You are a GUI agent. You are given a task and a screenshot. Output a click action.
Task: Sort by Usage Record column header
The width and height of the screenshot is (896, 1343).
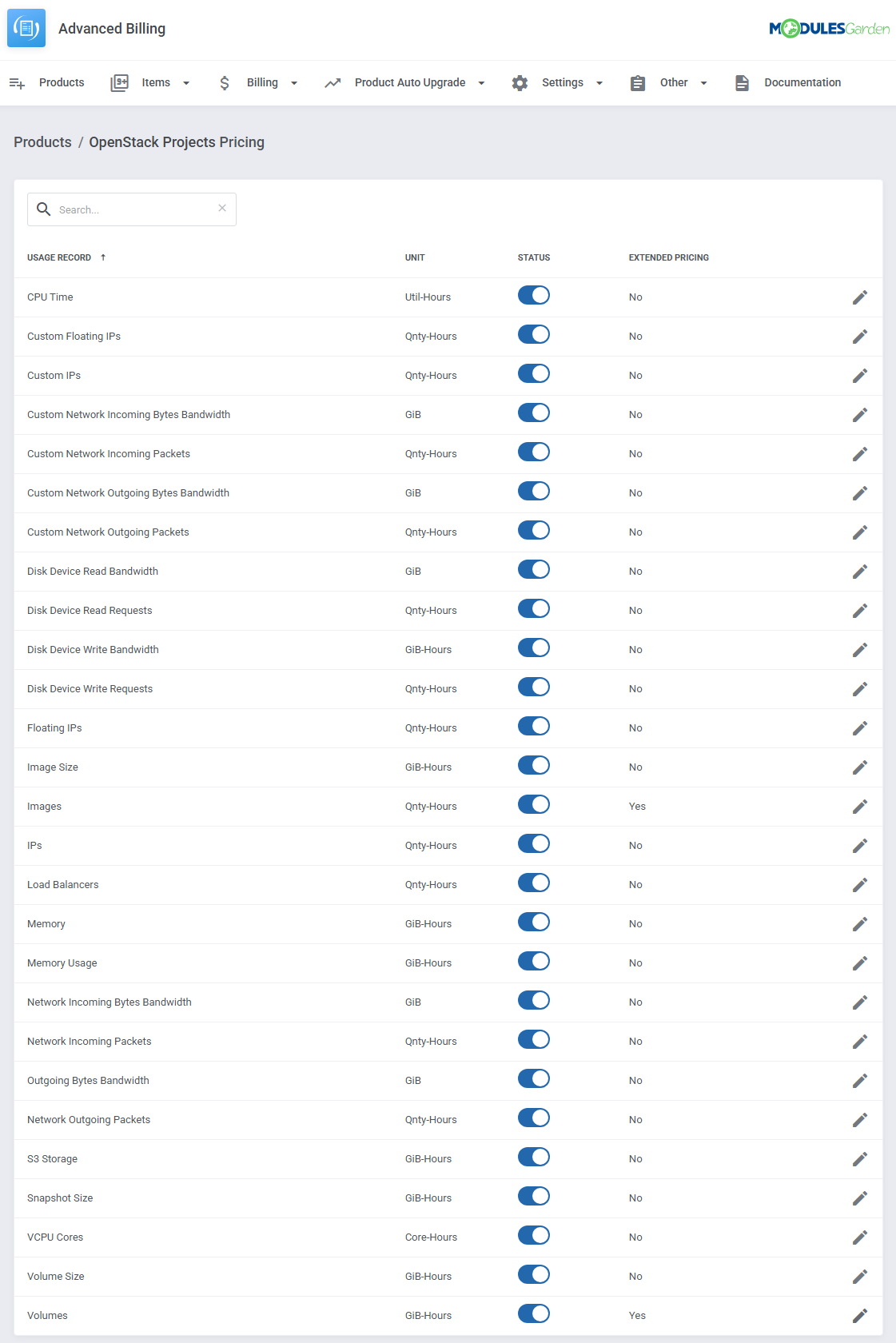click(x=59, y=257)
